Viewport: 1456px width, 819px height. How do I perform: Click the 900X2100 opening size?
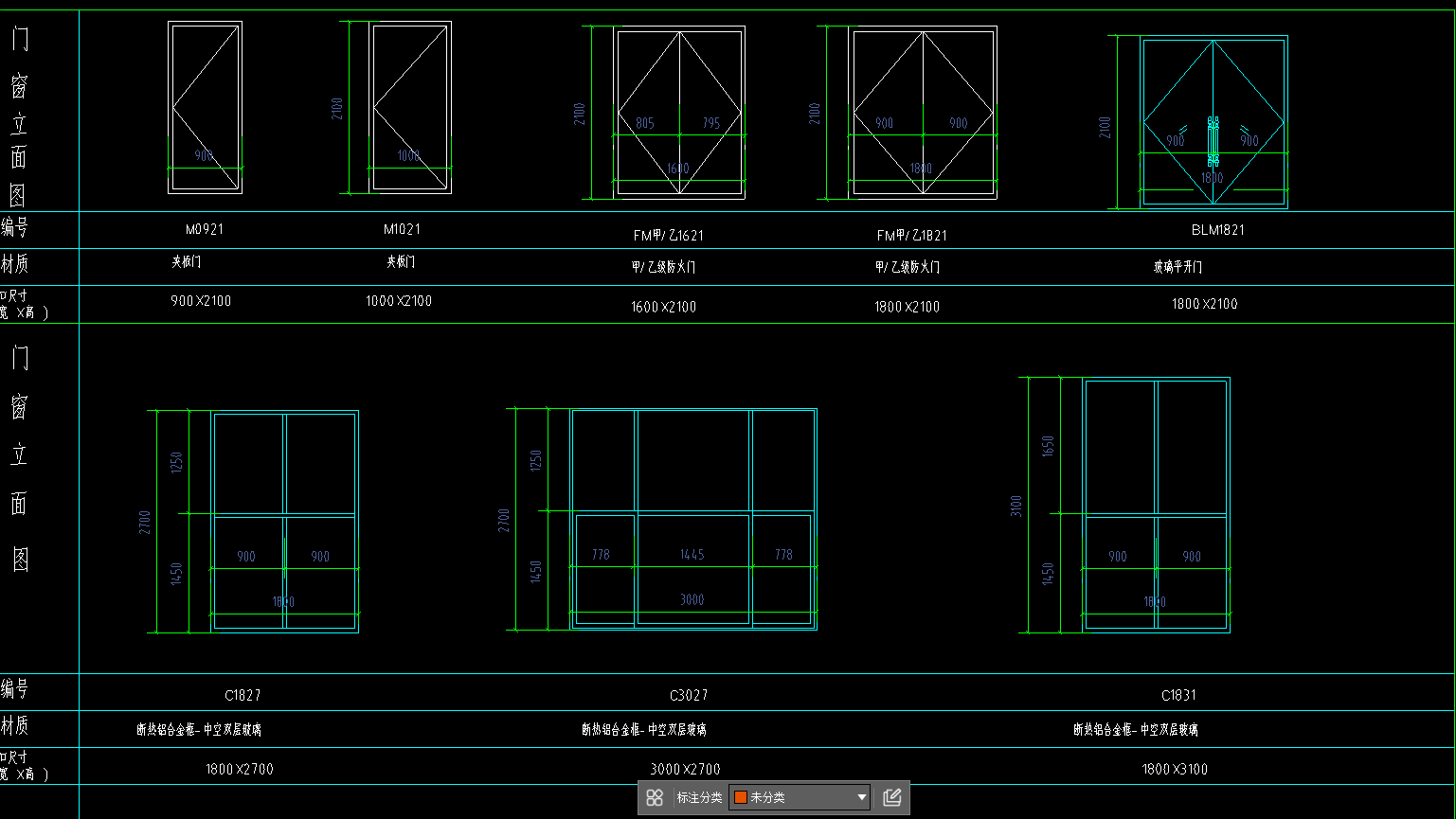point(201,301)
